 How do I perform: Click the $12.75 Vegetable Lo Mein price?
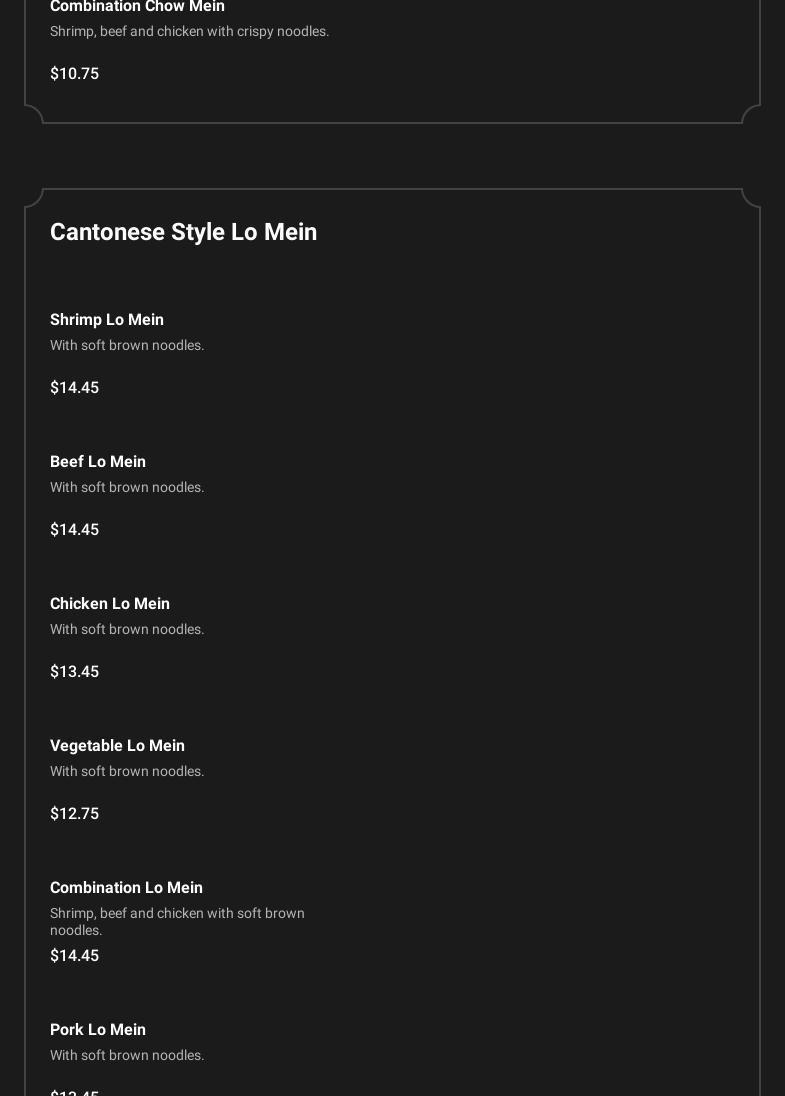[x=74, y=814]
